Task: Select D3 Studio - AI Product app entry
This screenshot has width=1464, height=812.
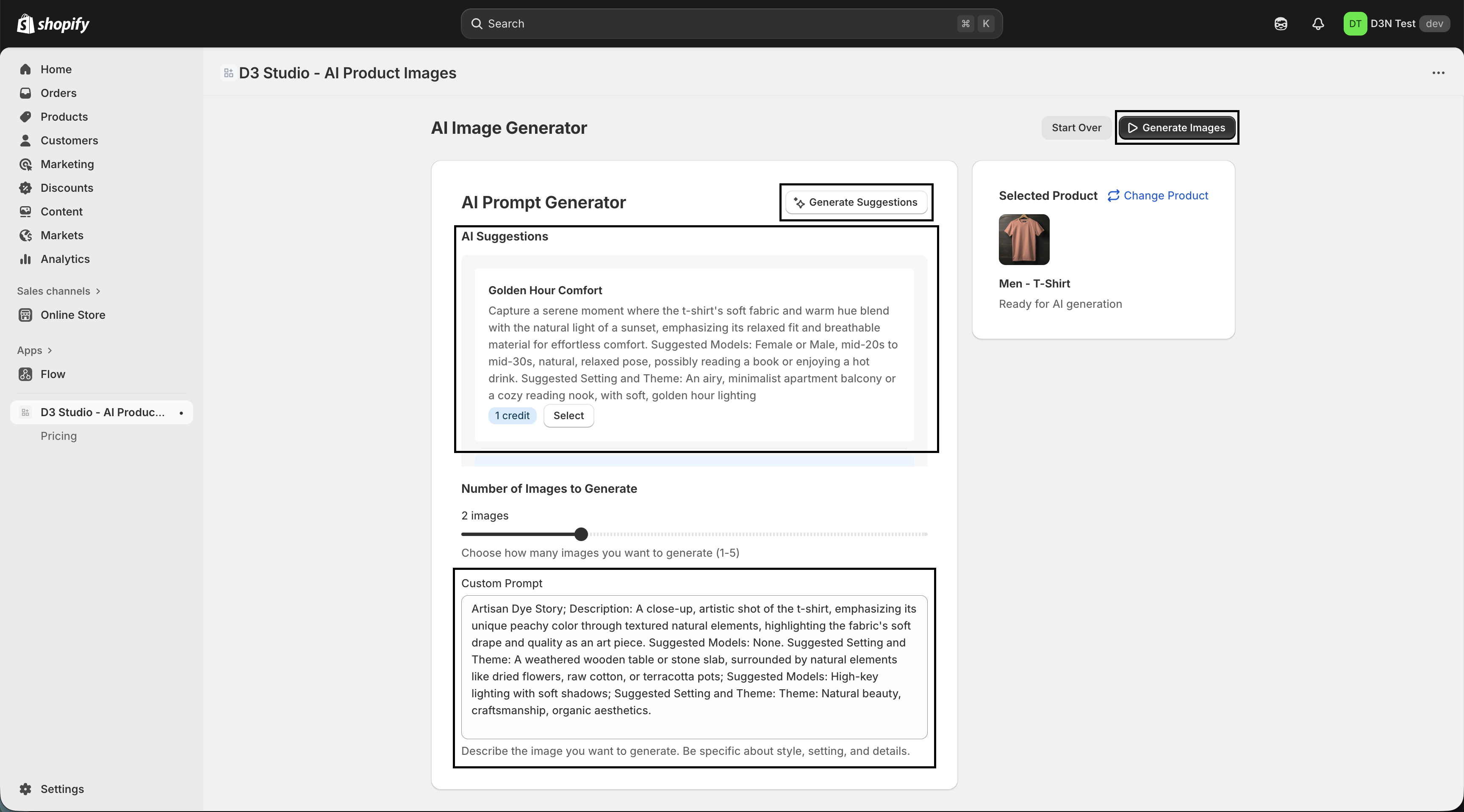Action: 102,412
